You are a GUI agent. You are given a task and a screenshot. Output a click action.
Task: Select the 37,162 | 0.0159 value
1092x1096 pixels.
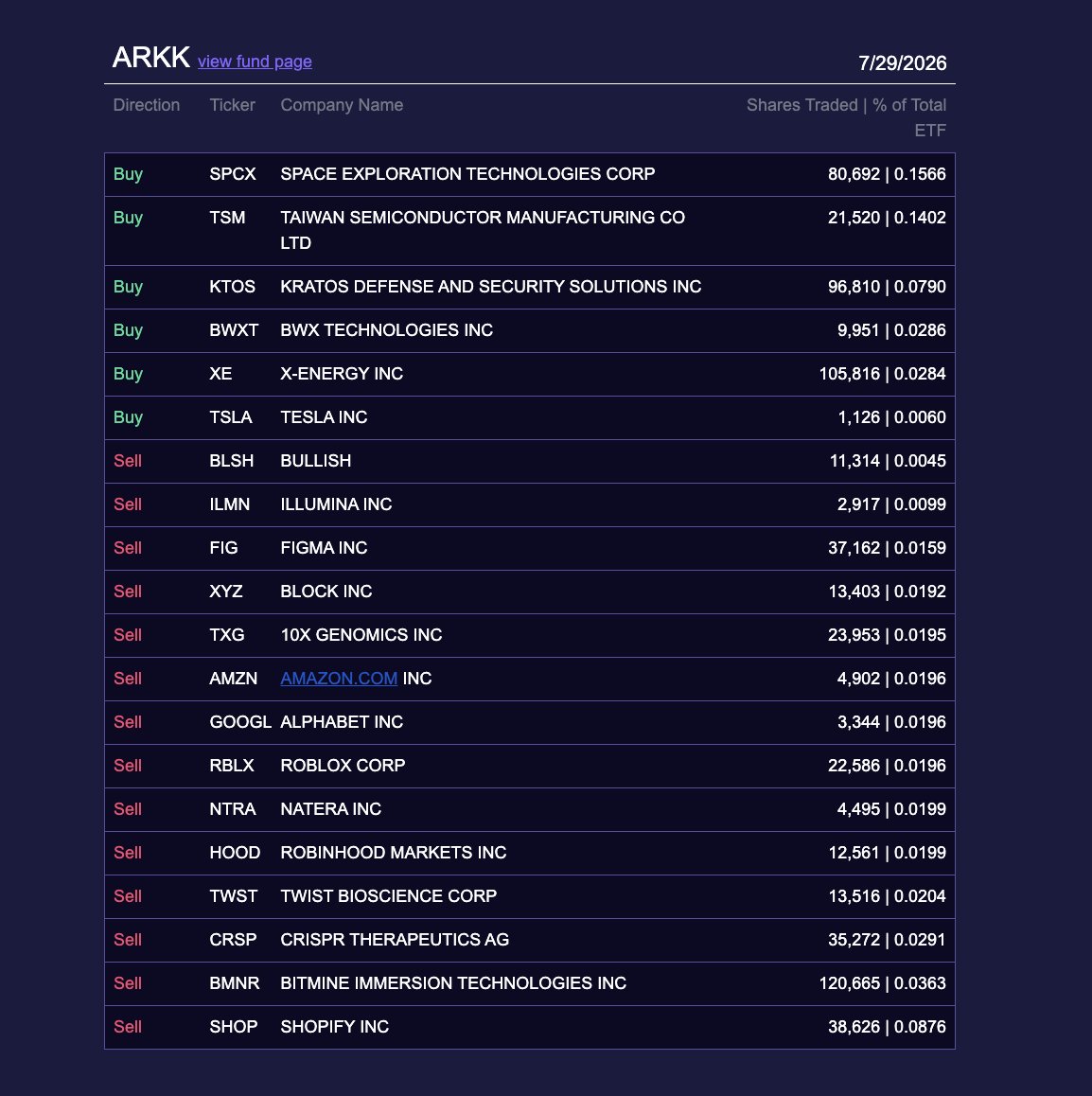point(887,547)
